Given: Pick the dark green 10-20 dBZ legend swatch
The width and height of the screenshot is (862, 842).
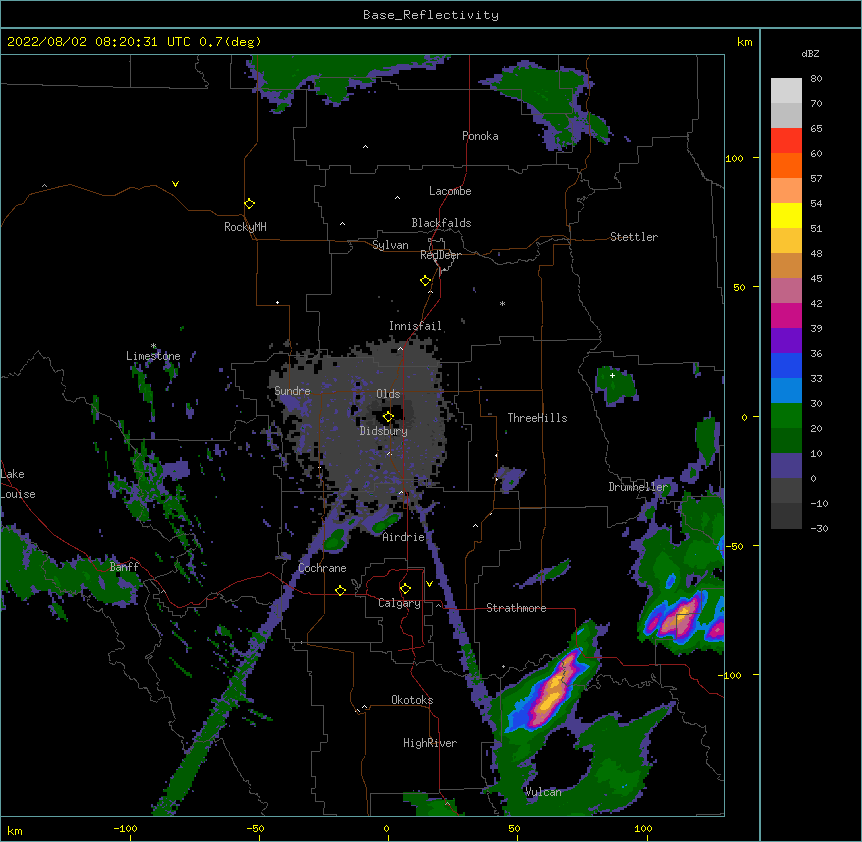Looking at the screenshot, I should coord(786,441).
